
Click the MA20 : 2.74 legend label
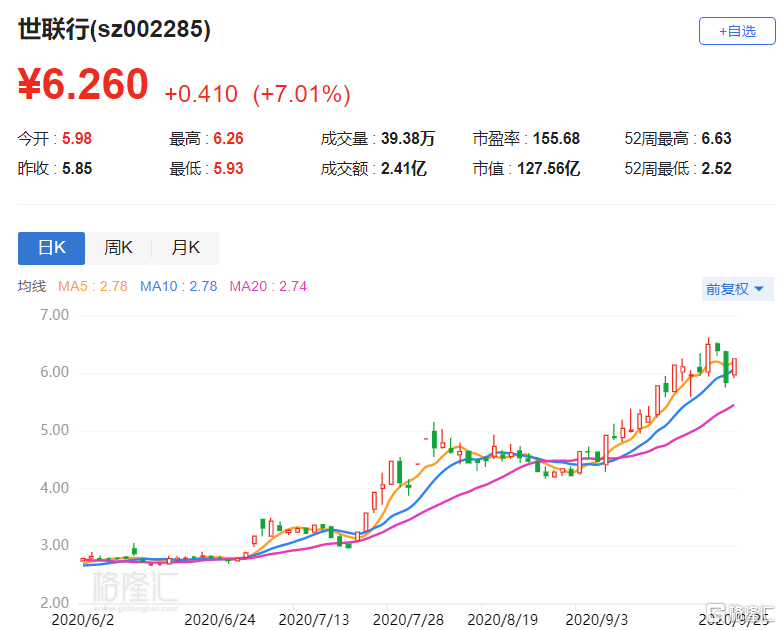268,286
